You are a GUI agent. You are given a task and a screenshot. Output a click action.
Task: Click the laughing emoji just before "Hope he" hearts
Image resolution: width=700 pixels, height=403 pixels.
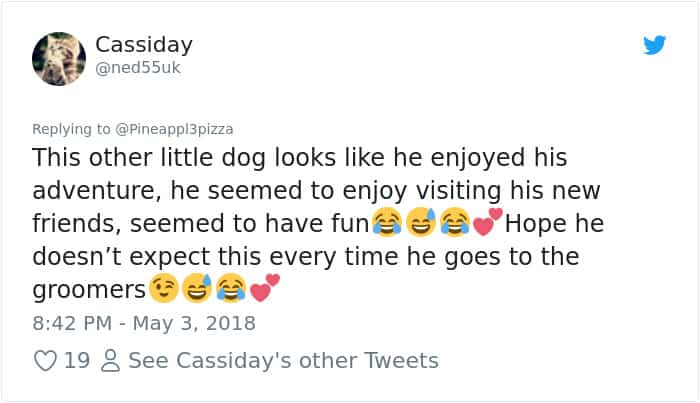point(454,222)
